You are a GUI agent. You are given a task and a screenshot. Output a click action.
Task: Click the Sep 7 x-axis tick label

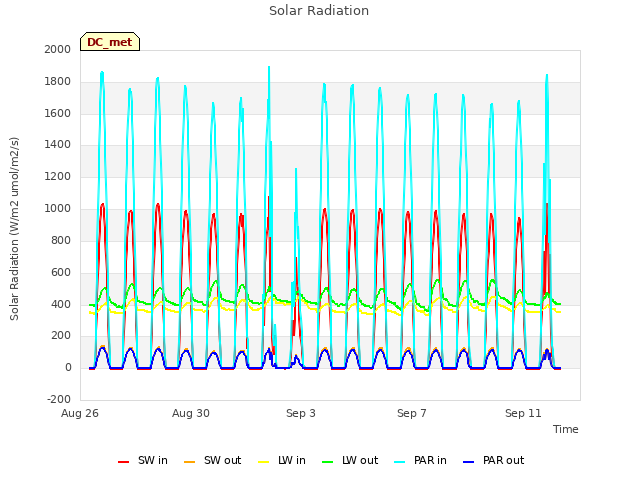412,413
